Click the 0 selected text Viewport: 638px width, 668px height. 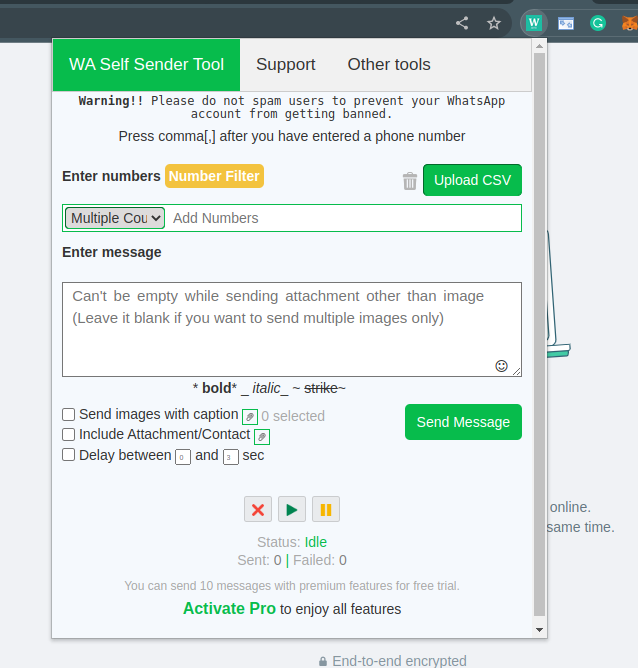293,416
